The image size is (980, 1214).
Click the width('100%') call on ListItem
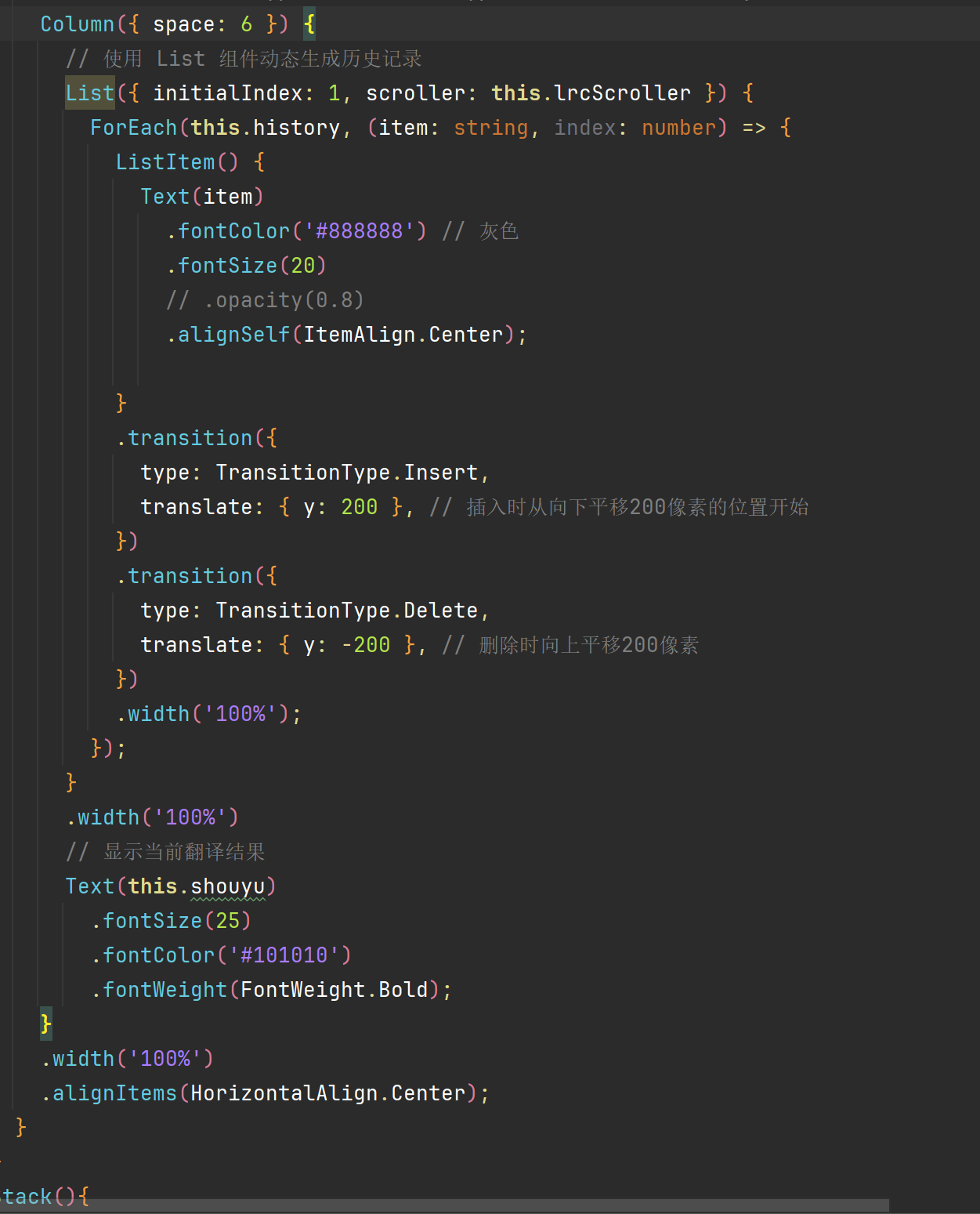pyautogui.click(x=208, y=713)
